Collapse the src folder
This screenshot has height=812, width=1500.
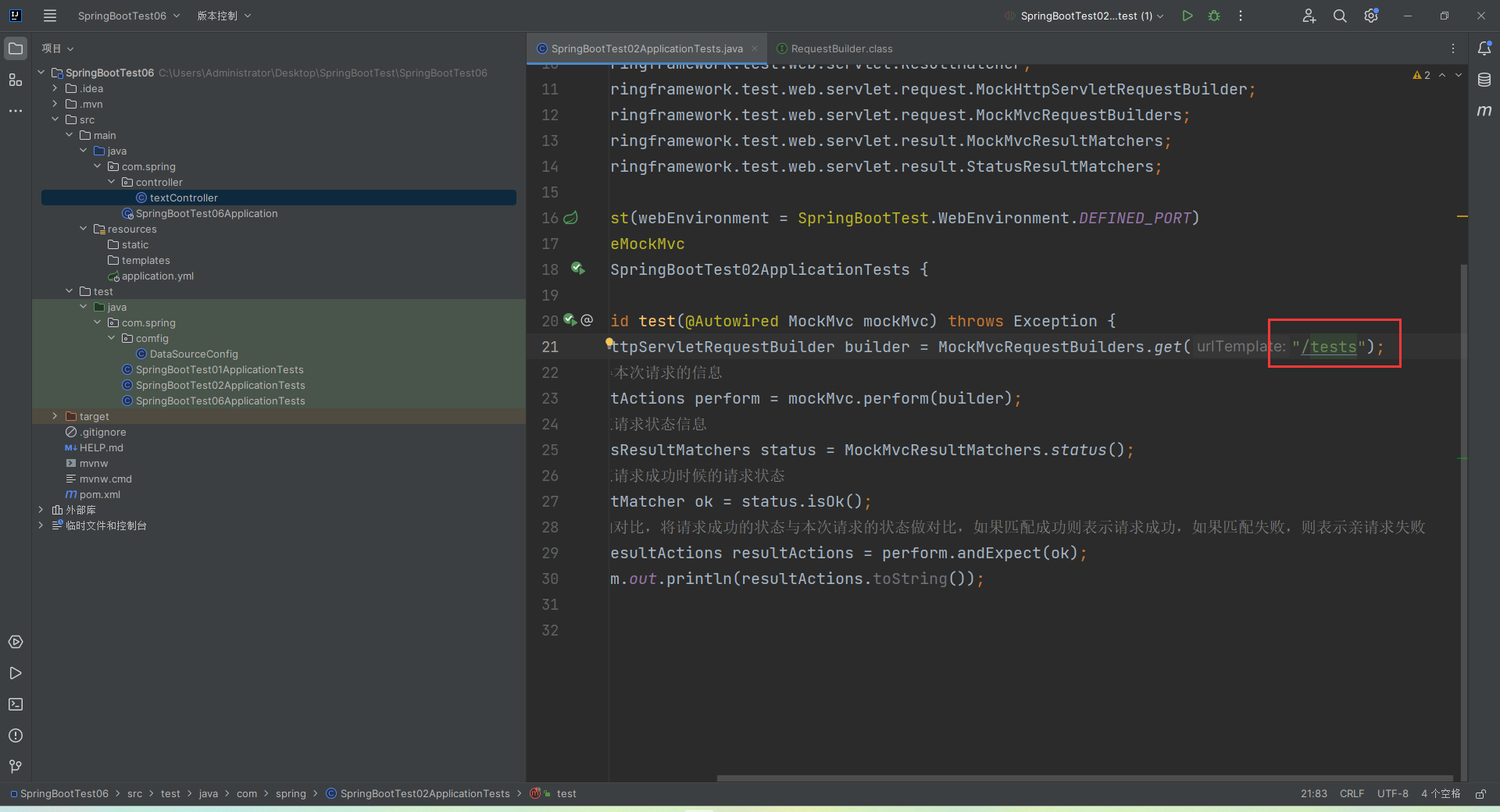(55, 119)
